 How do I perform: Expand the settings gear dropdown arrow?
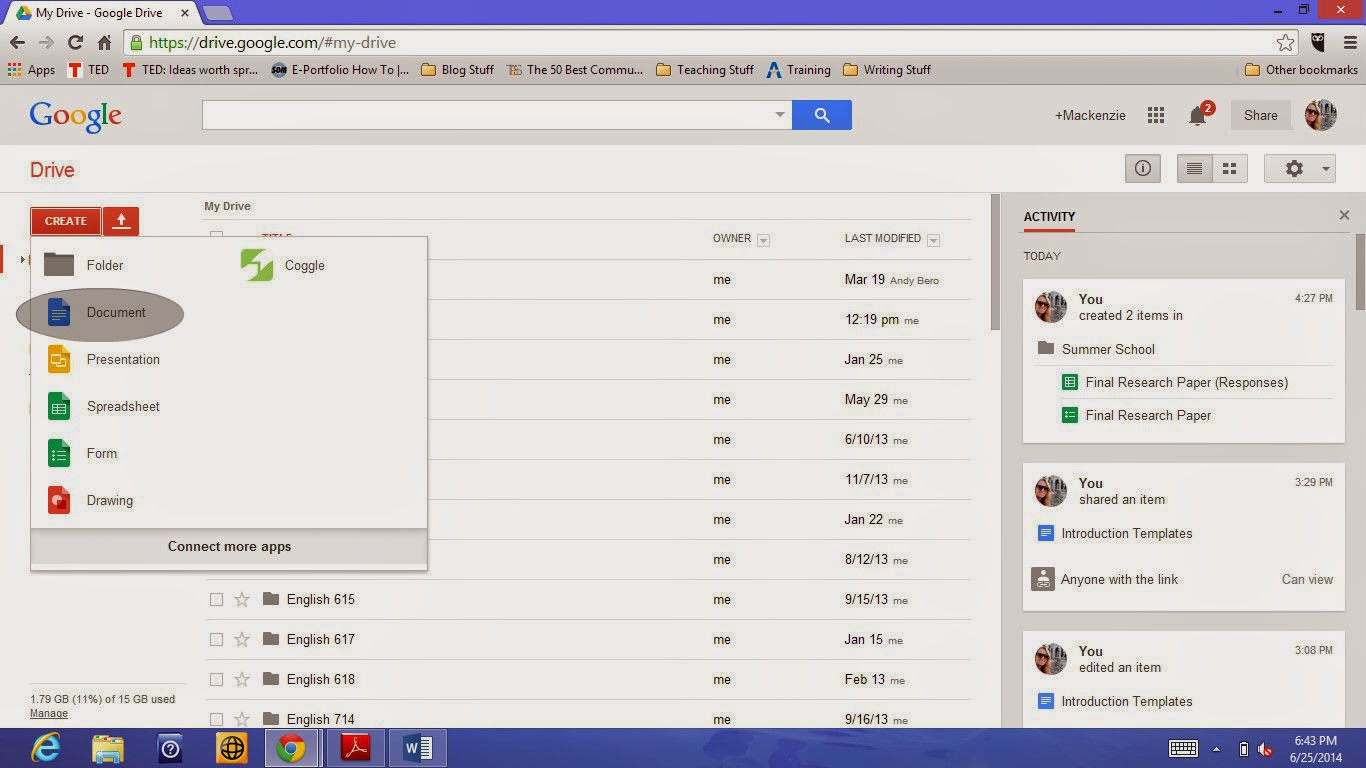(x=1326, y=168)
